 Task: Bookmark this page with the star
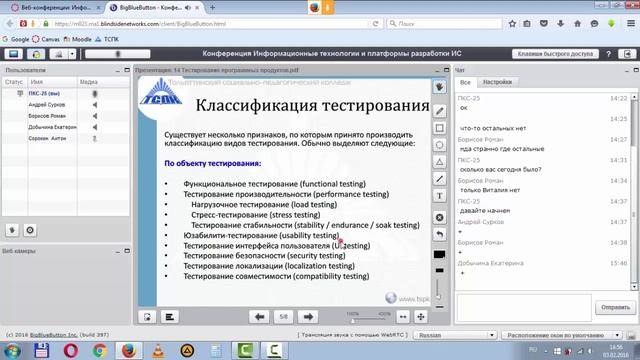click(512, 24)
